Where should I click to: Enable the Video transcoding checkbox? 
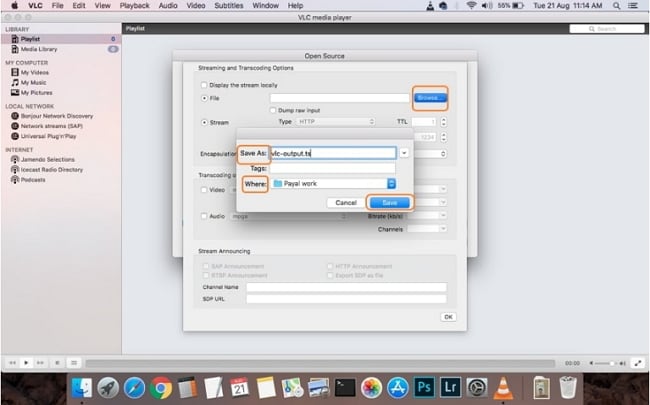[204, 190]
